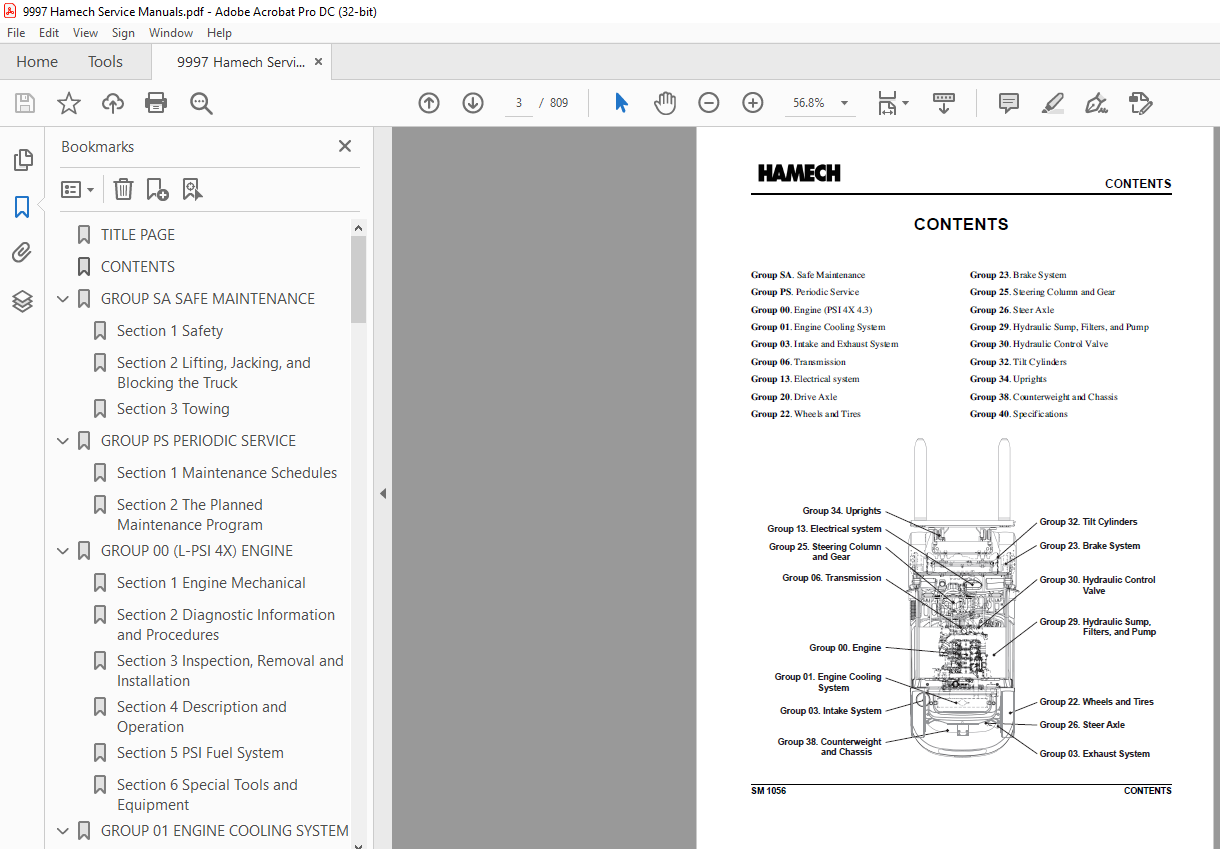Open the Help menu
This screenshot has height=849, width=1220.
pos(219,32)
